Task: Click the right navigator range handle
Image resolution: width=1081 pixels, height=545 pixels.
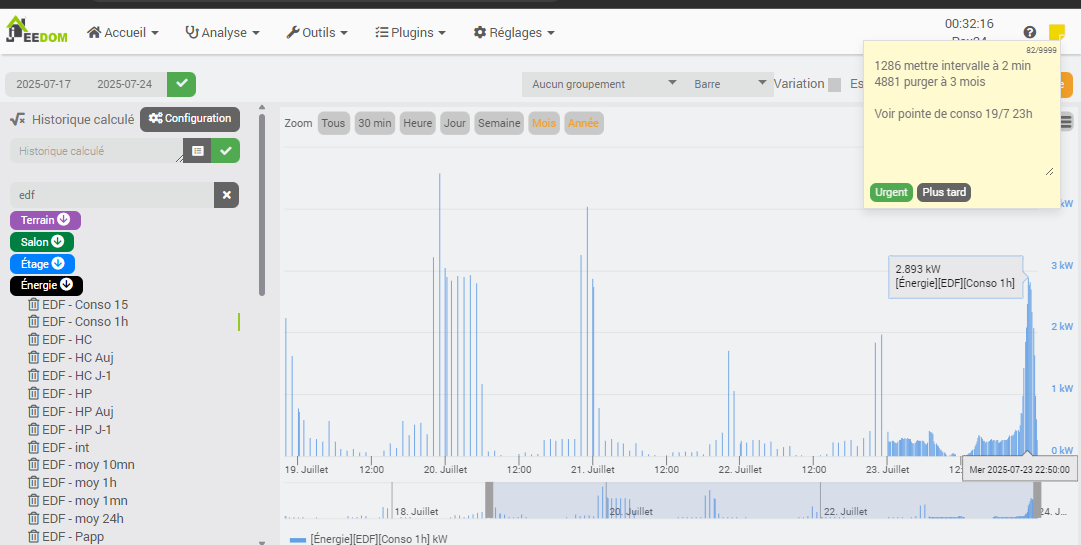Action: click(x=1037, y=500)
